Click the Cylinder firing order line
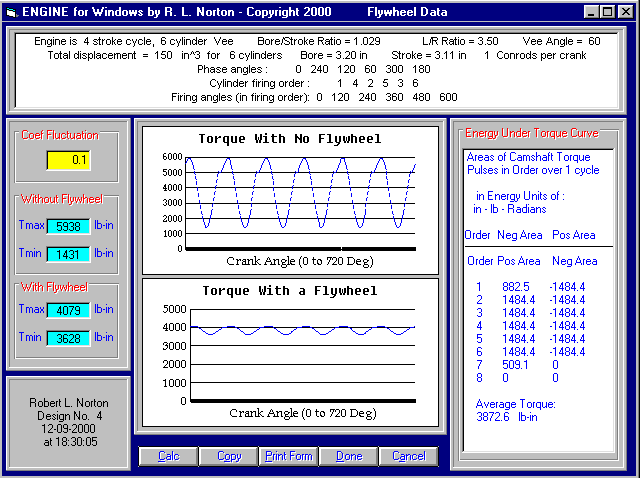The width and height of the screenshot is (640, 478). [314, 83]
